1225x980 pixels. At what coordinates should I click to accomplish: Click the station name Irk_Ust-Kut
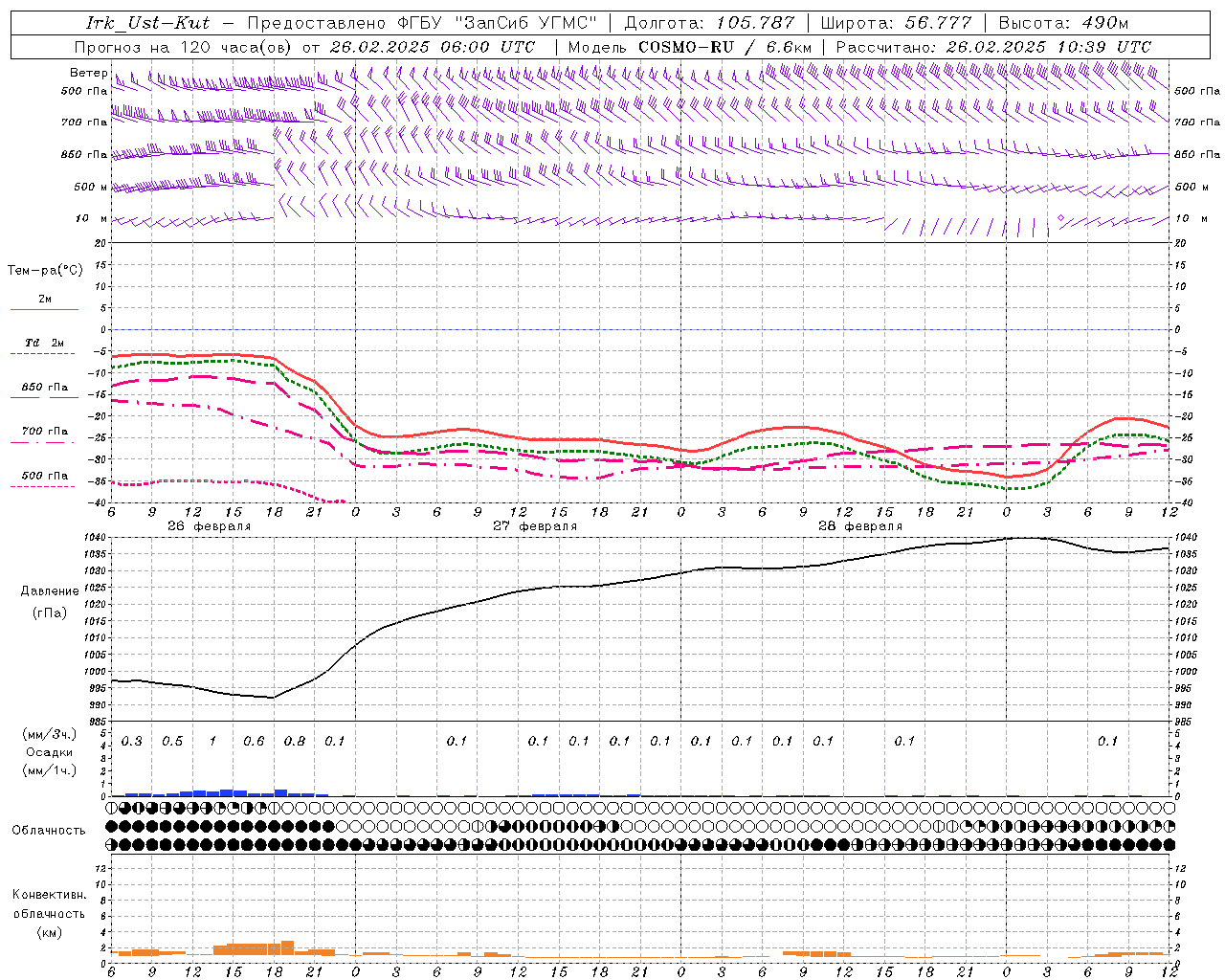pos(148,23)
